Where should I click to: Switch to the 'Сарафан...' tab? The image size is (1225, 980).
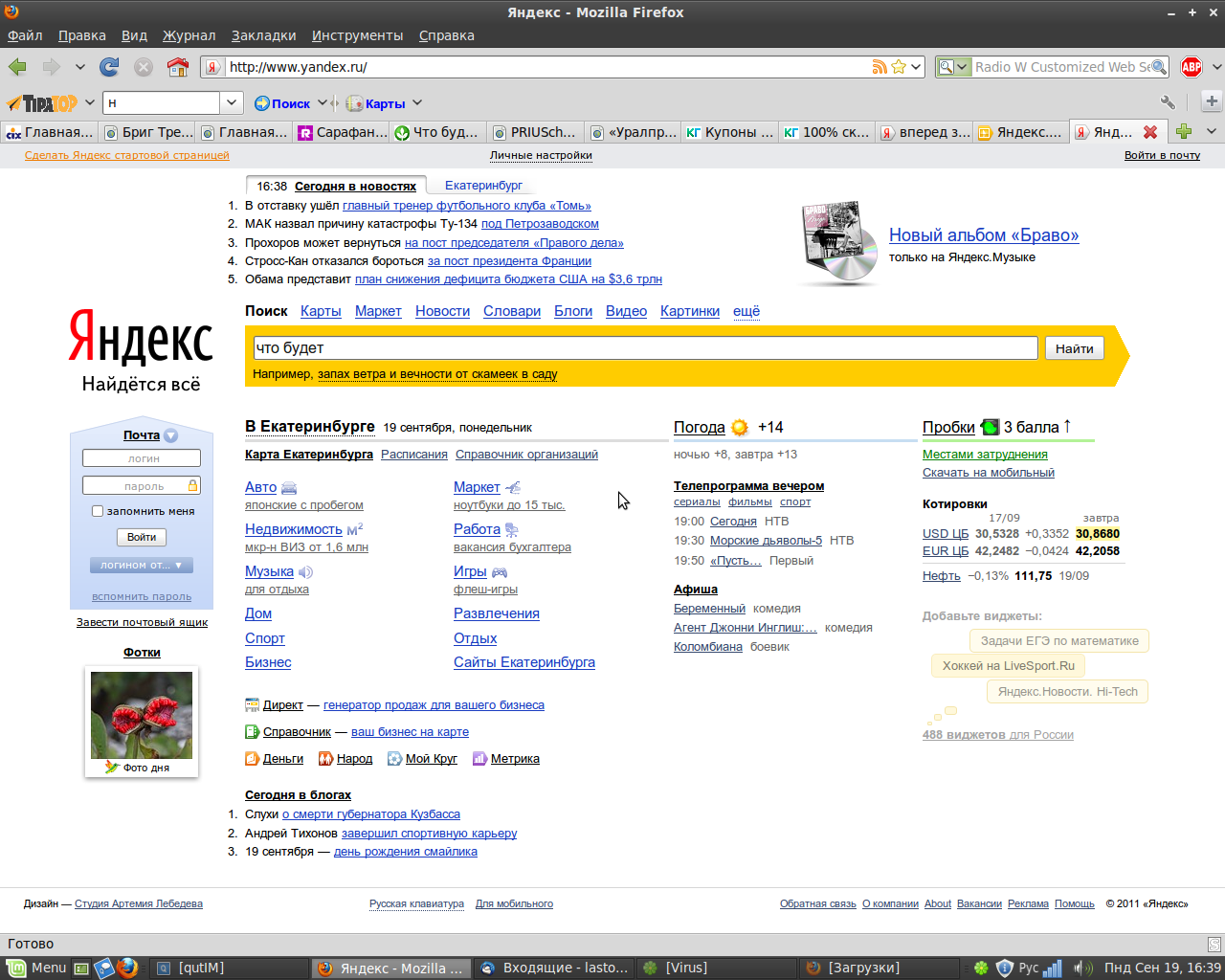coord(343,132)
